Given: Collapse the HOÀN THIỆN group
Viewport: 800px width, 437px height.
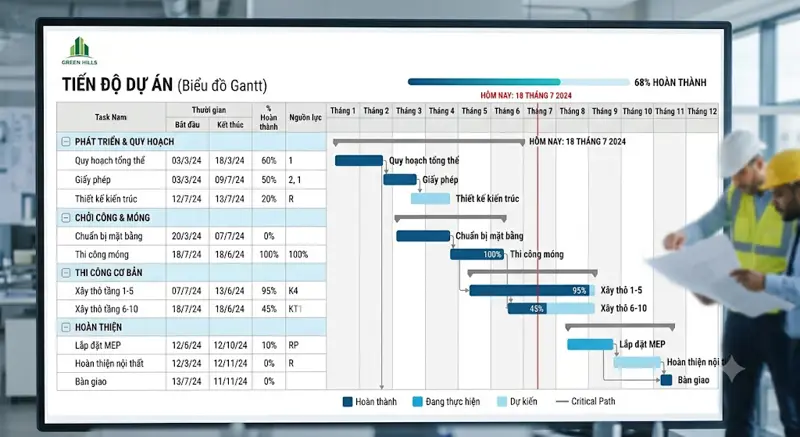Looking at the screenshot, I should click(x=66, y=327).
